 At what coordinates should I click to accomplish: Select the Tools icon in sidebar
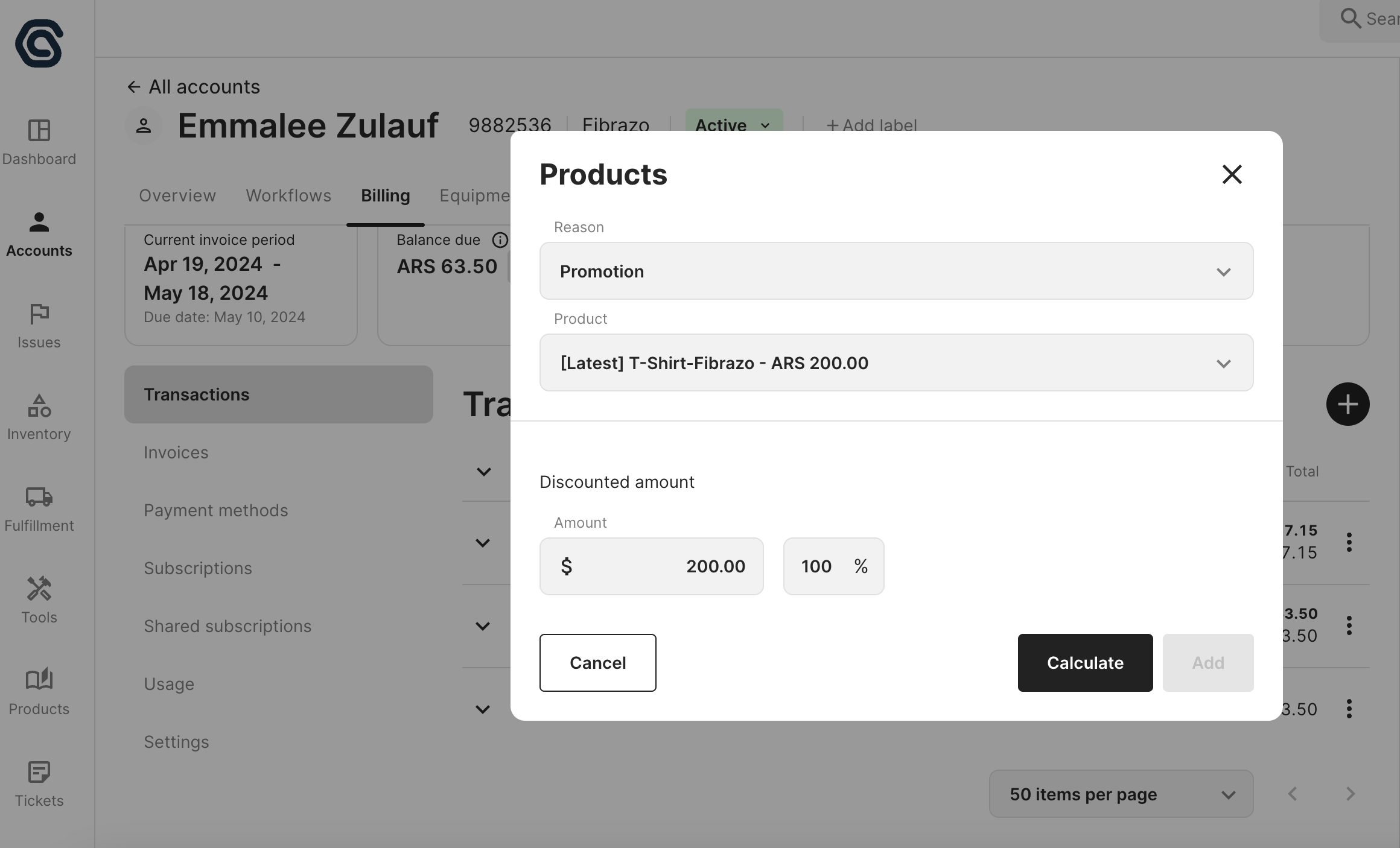tap(39, 589)
